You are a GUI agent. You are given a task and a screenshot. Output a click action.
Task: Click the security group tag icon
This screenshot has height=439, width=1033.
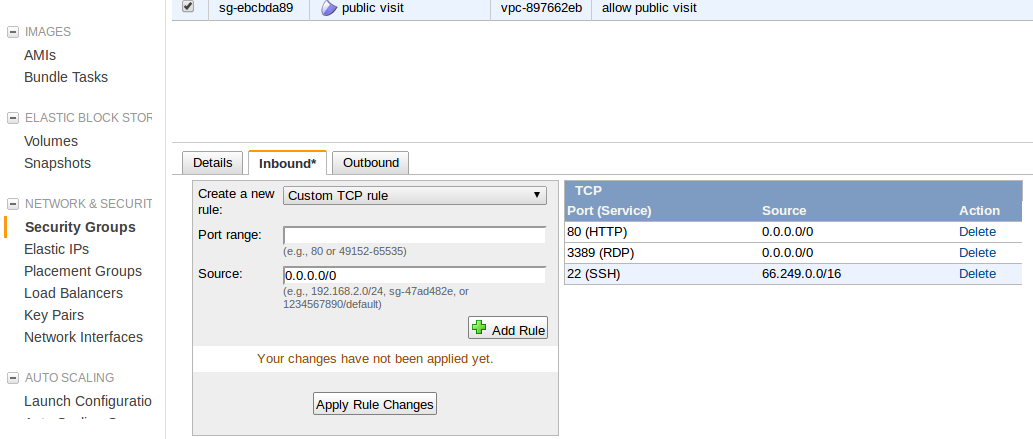pyautogui.click(x=329, y=8)
